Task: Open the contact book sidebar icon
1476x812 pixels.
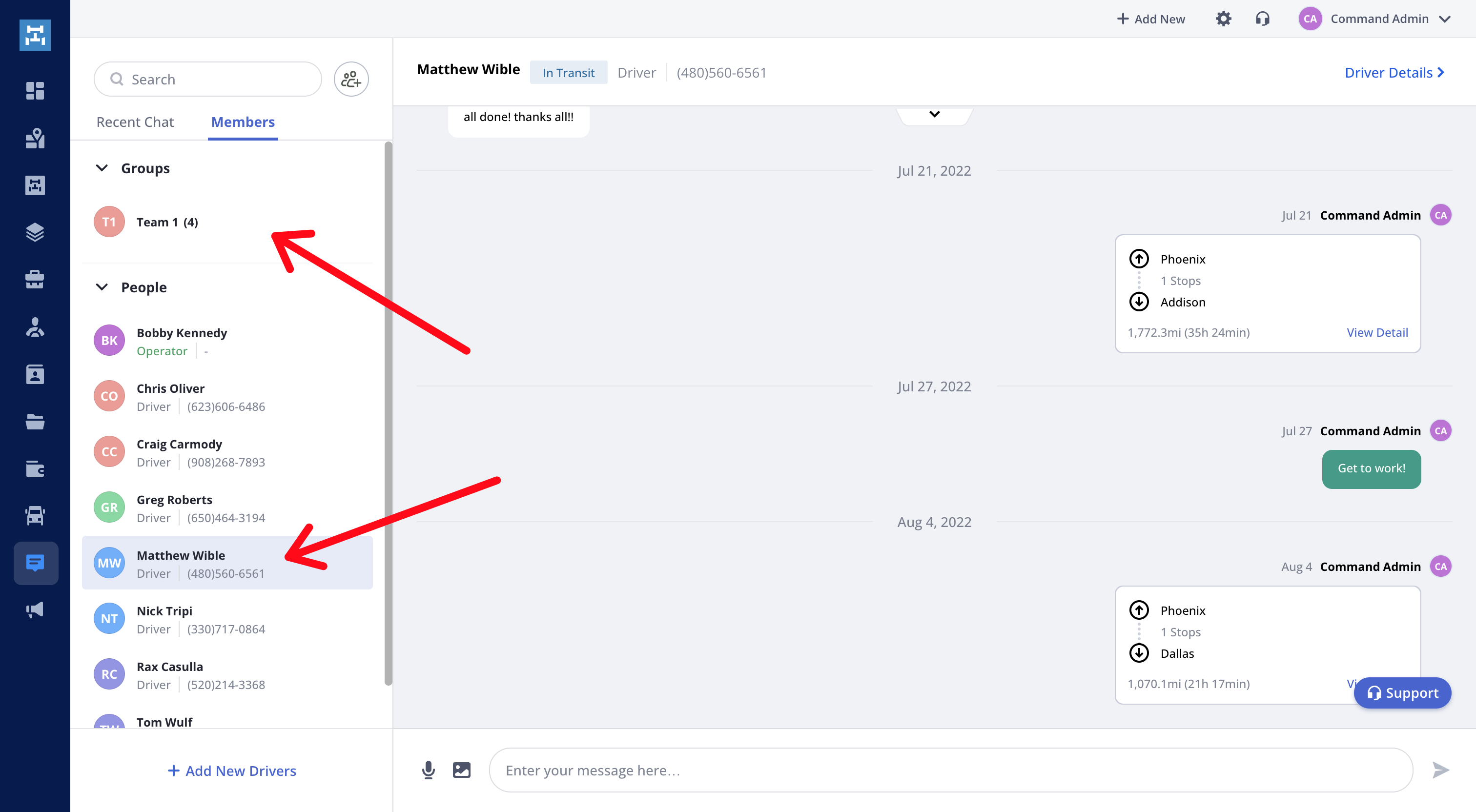Action: point(35,374)
